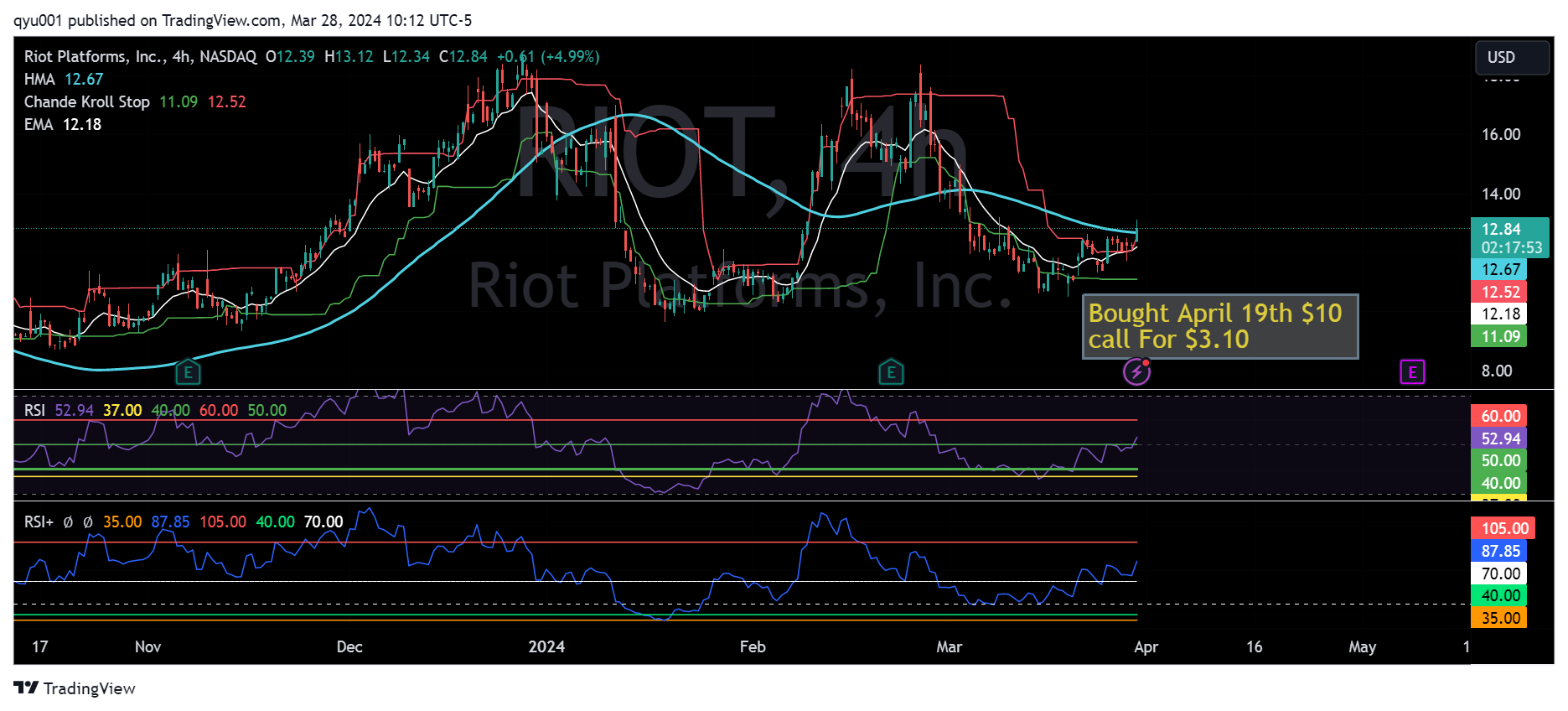Image resolution: width=1568 pixels, height=711 pixels.
Task: Click the TradingView logo
Action: [75, 688]
